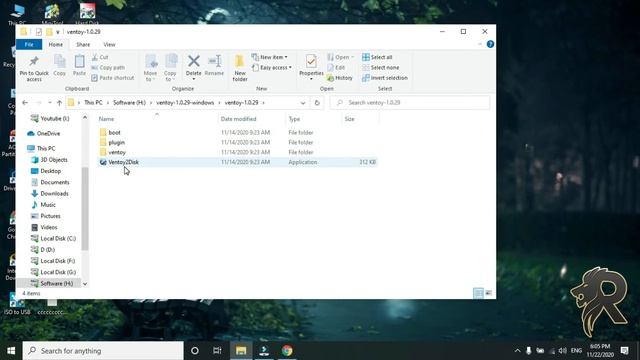This screenshot has height=360, width=640.
Task: Open the New item dropdown
Action: point(270,57)
